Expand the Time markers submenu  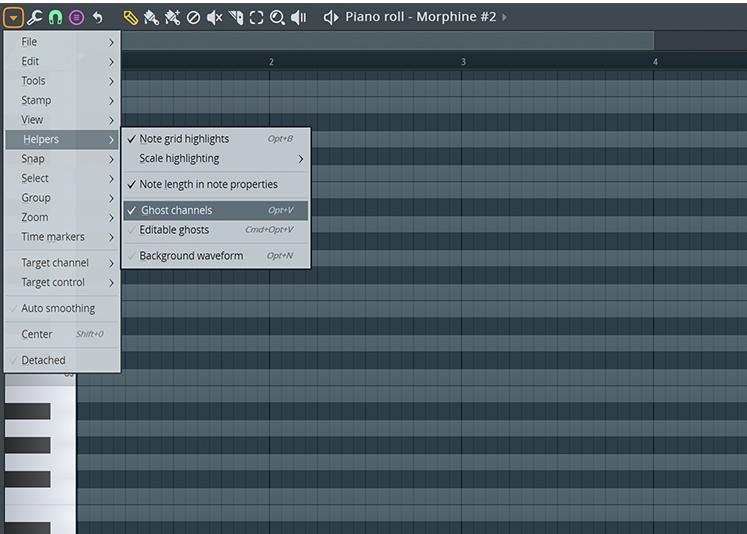(x=53, y=237)
